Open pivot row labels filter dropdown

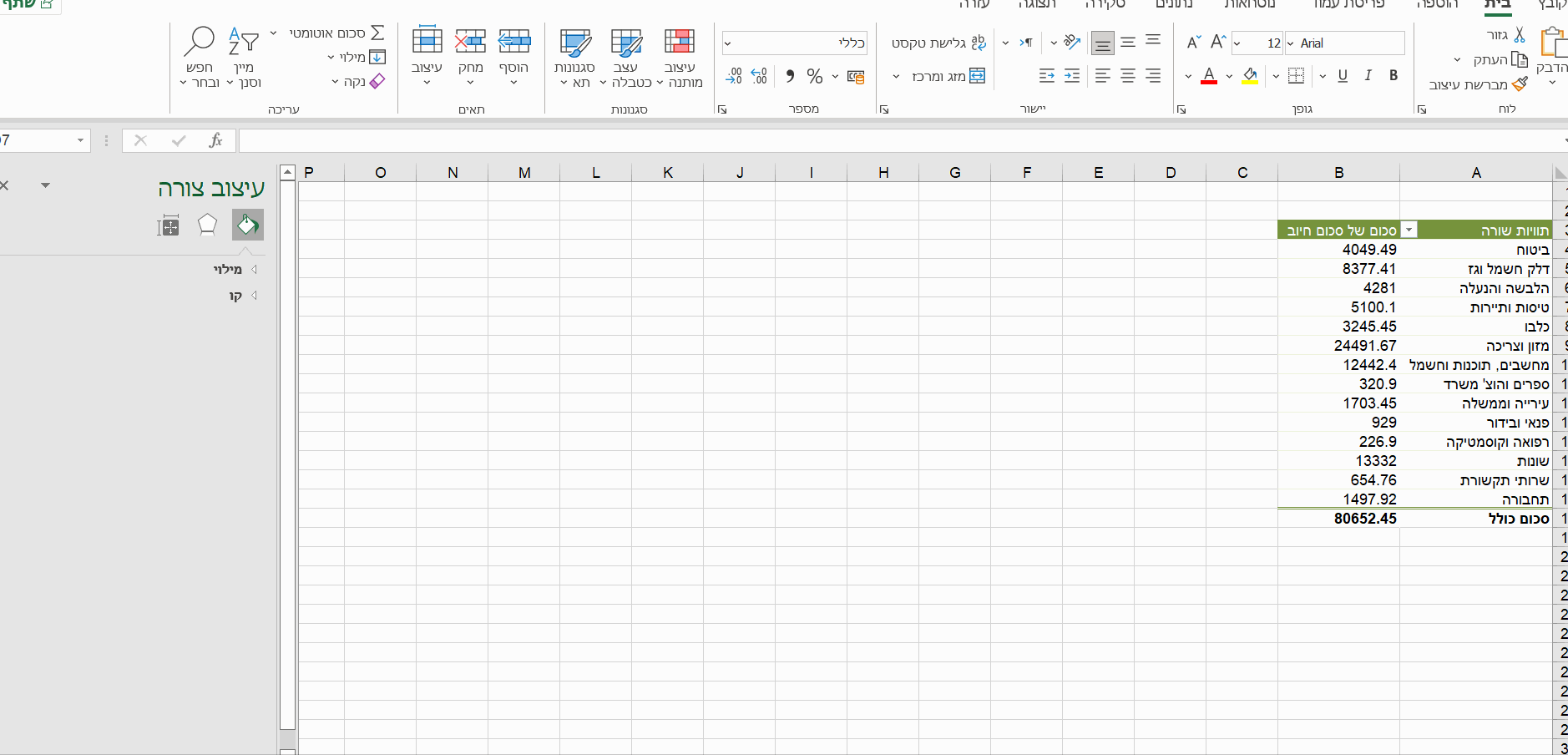coord(1409,230)
